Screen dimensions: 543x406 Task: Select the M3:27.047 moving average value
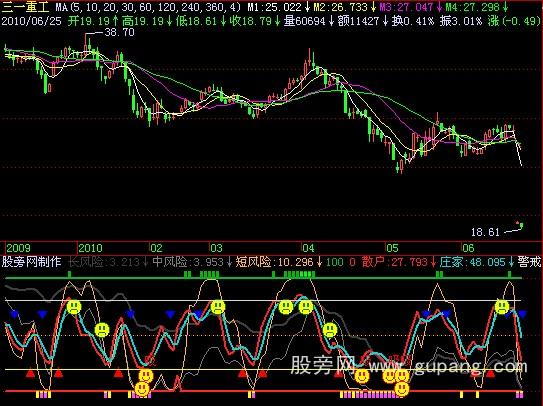[411, 7]
